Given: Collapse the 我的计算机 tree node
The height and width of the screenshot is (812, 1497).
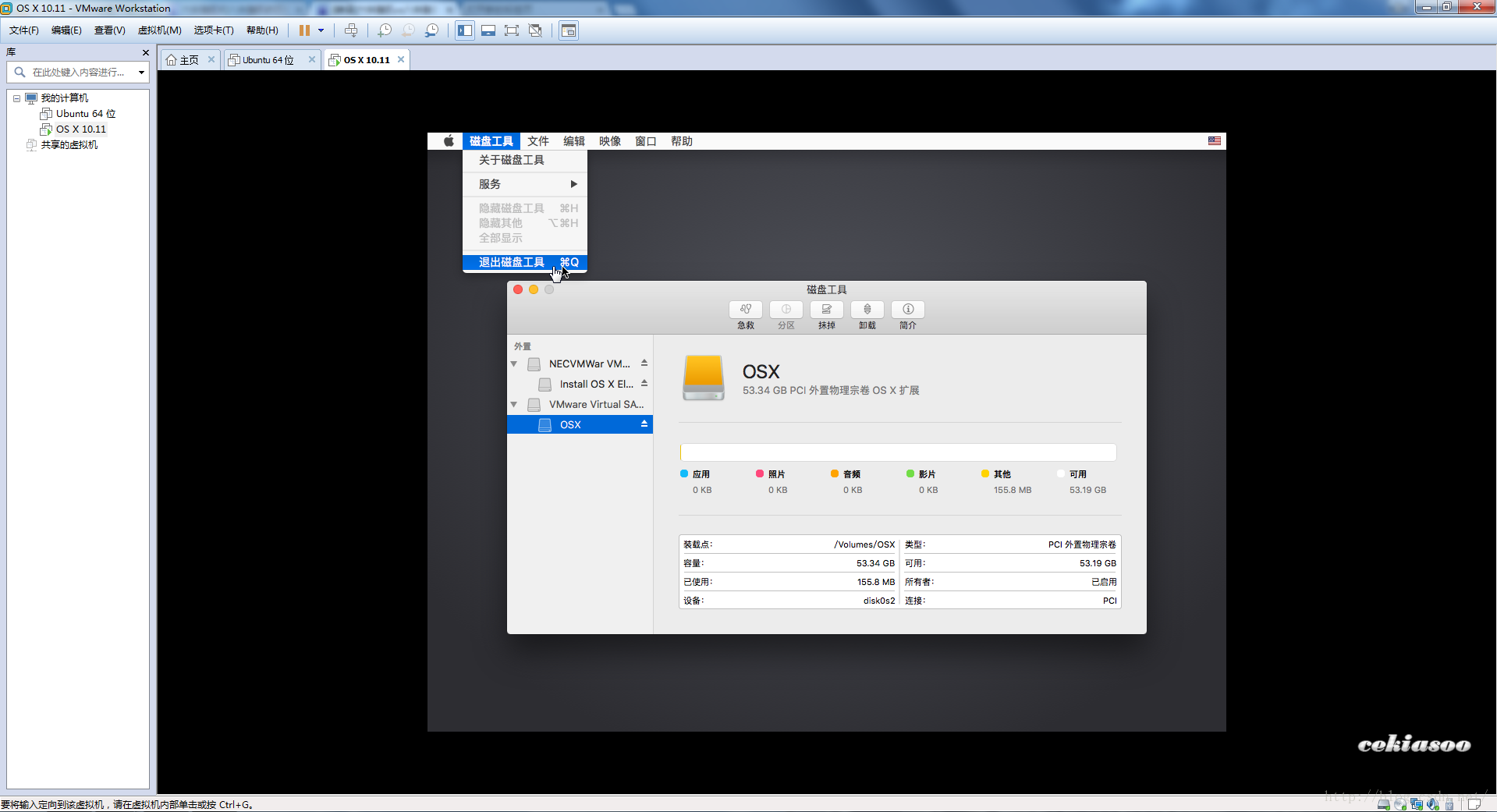Looking at the screenshot, I should pos(16,98).
